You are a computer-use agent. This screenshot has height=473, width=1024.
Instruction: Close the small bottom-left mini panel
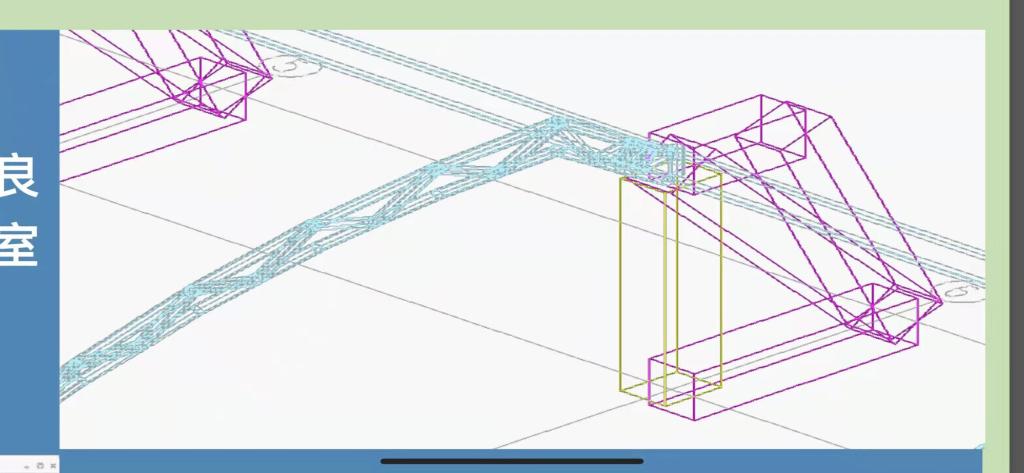click(x=52, y=466)
